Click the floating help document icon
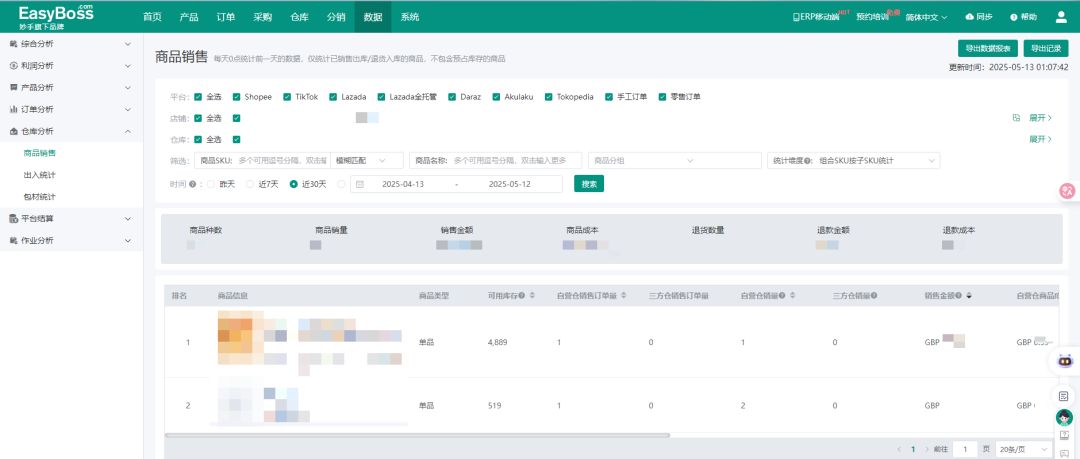Image resolution: width=1080 pixels, height=459 pixels. pyautogui.click(x=1064, y=436)
